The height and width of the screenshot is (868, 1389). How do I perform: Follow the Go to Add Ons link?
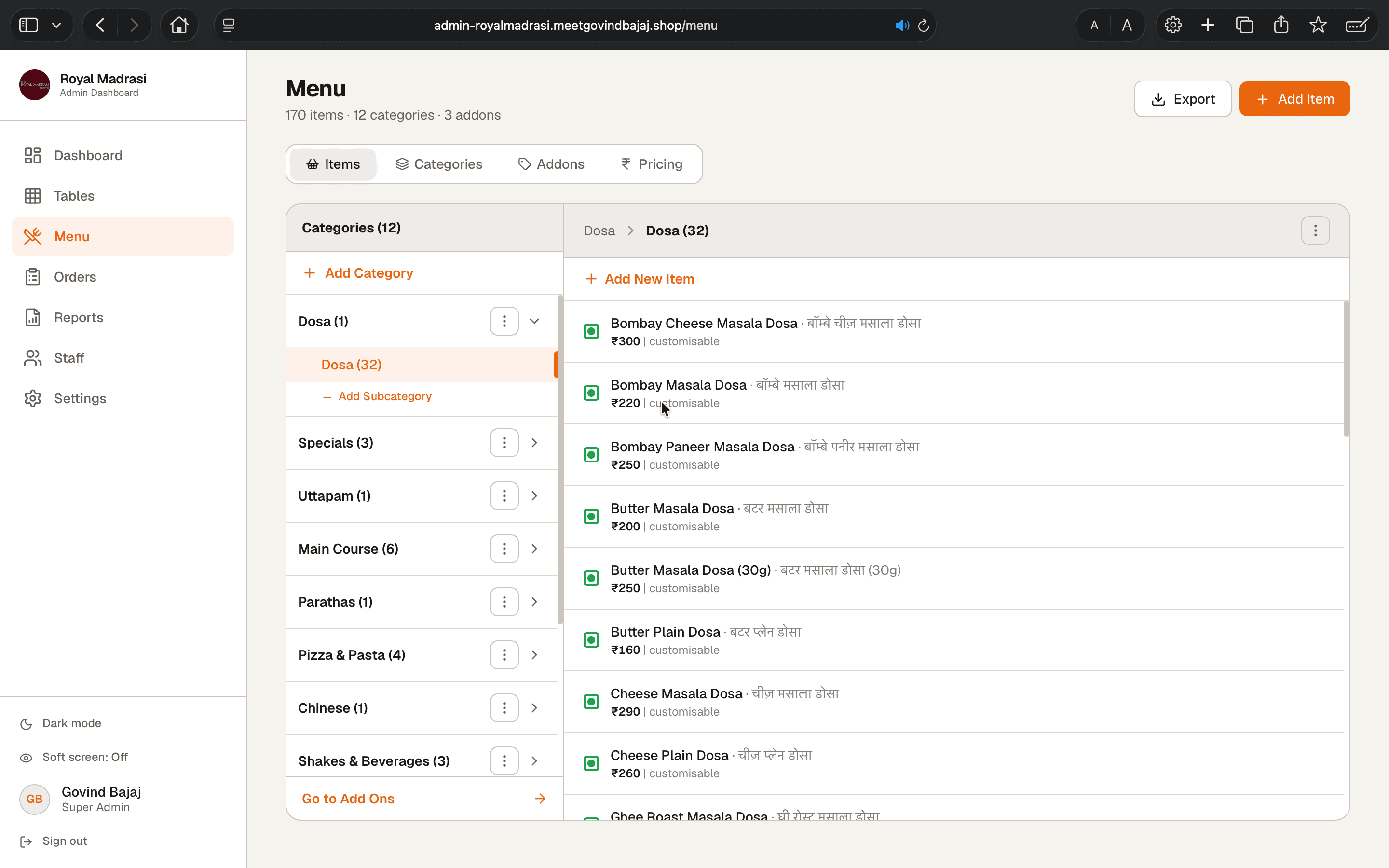tap(424, 799)
